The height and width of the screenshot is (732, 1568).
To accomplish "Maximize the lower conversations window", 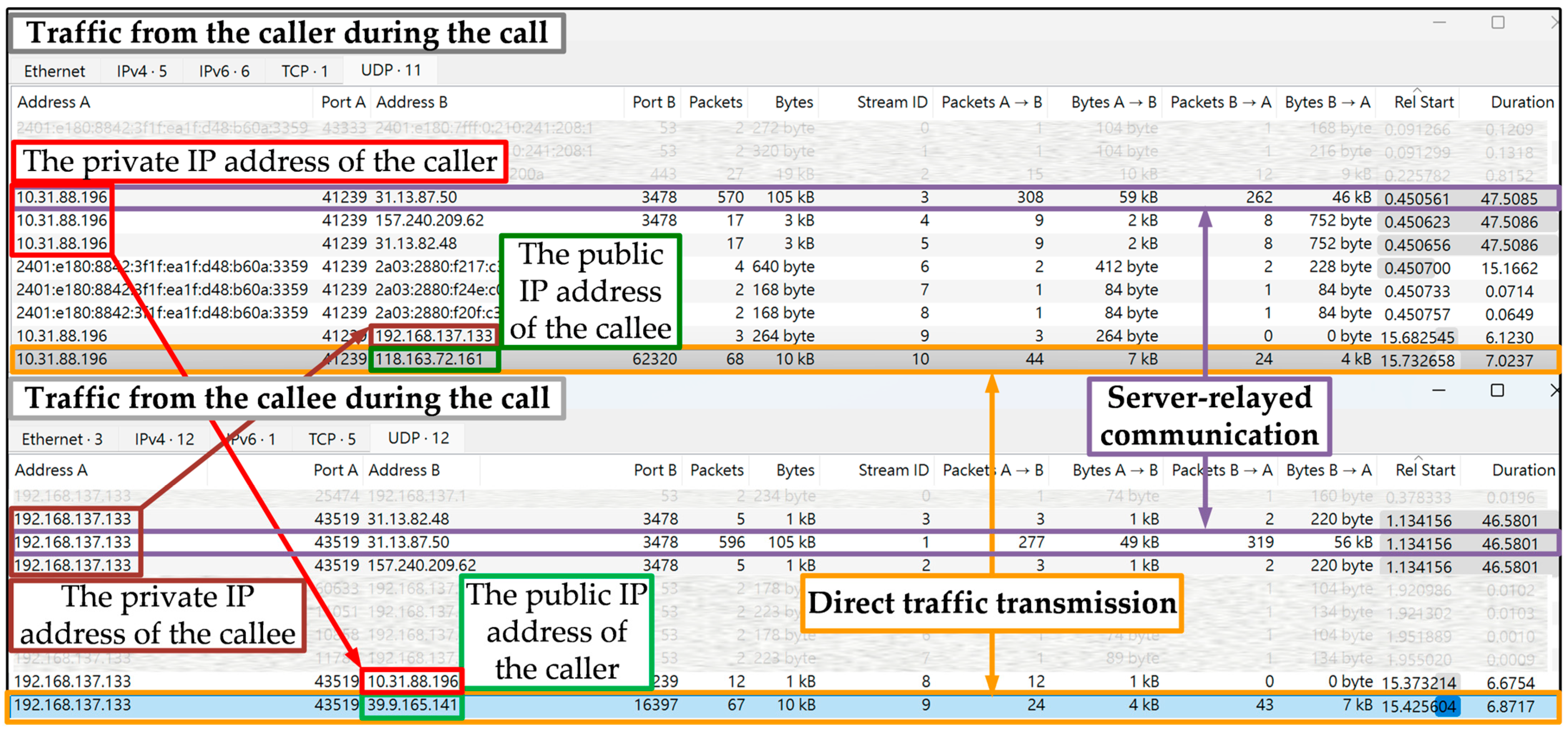I will click(x=1498, y=390).
